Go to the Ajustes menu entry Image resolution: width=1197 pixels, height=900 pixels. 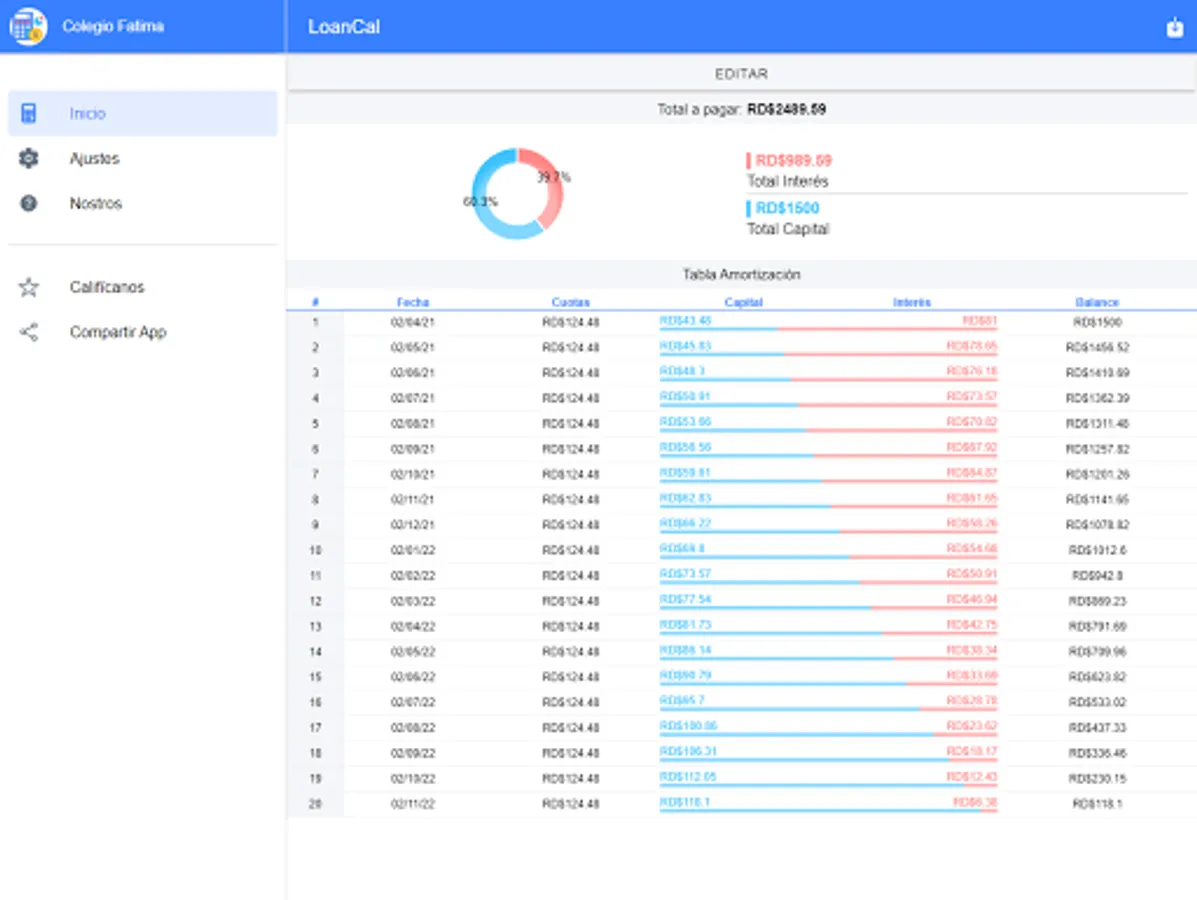(x=94, y=159)
